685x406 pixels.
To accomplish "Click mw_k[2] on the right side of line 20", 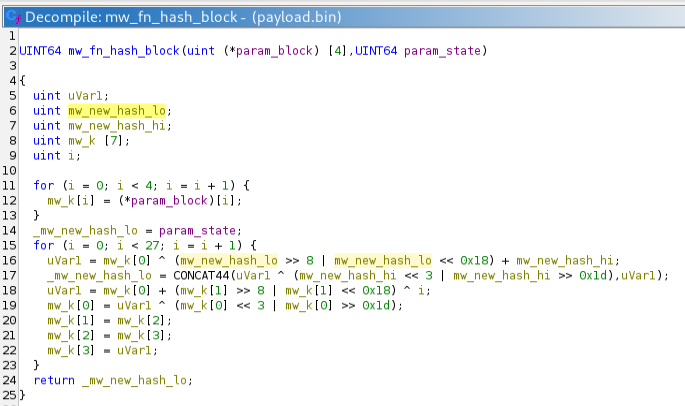I will pyautogui.click(x=141, y=320).
